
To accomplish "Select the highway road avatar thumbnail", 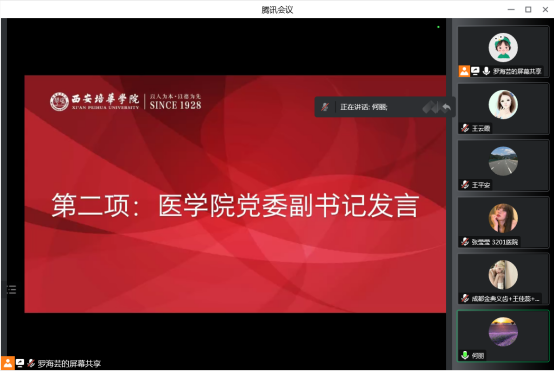I will pos(503,161).
